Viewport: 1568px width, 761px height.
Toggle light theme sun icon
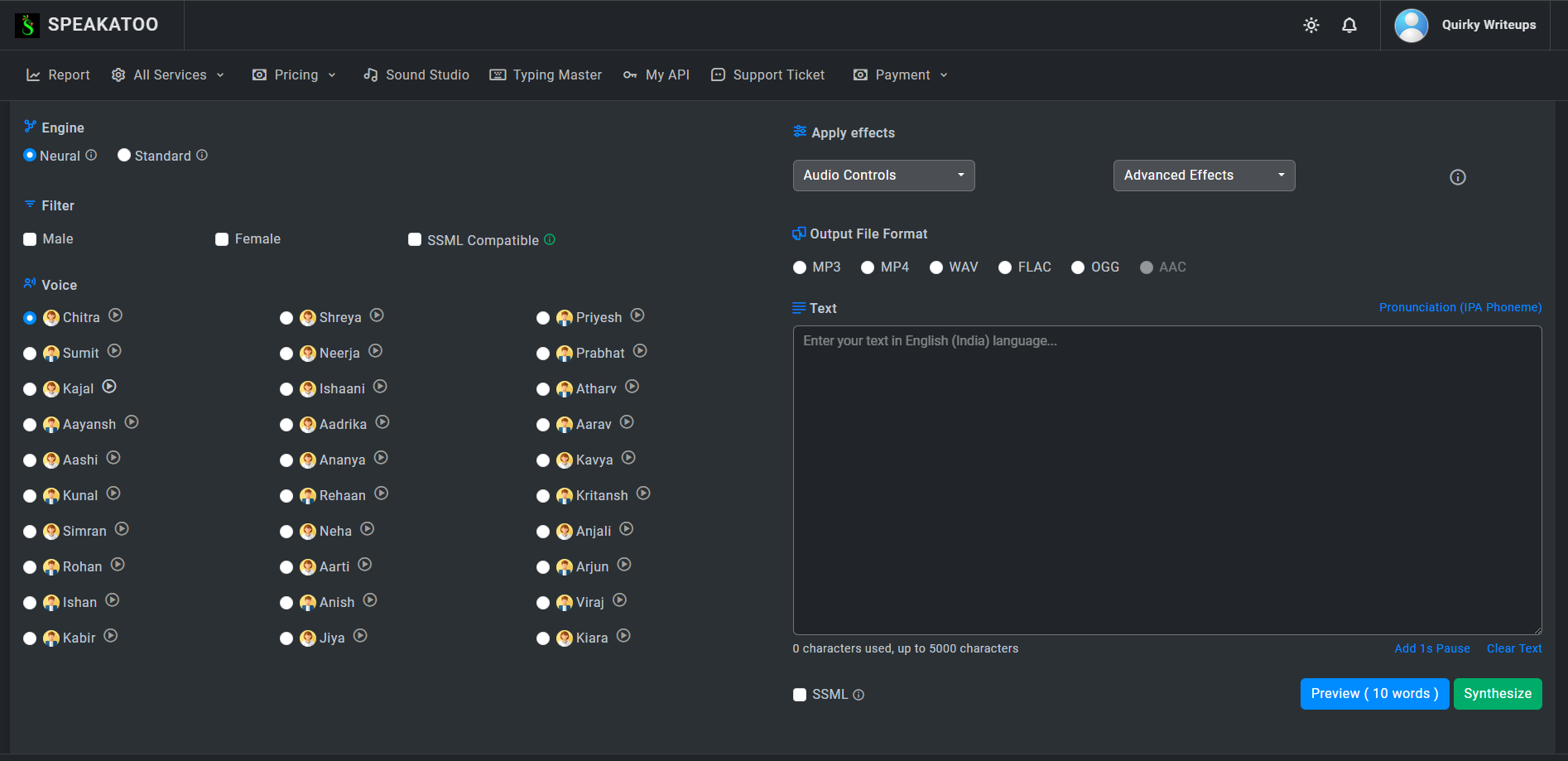click(x=1311, y=25)
